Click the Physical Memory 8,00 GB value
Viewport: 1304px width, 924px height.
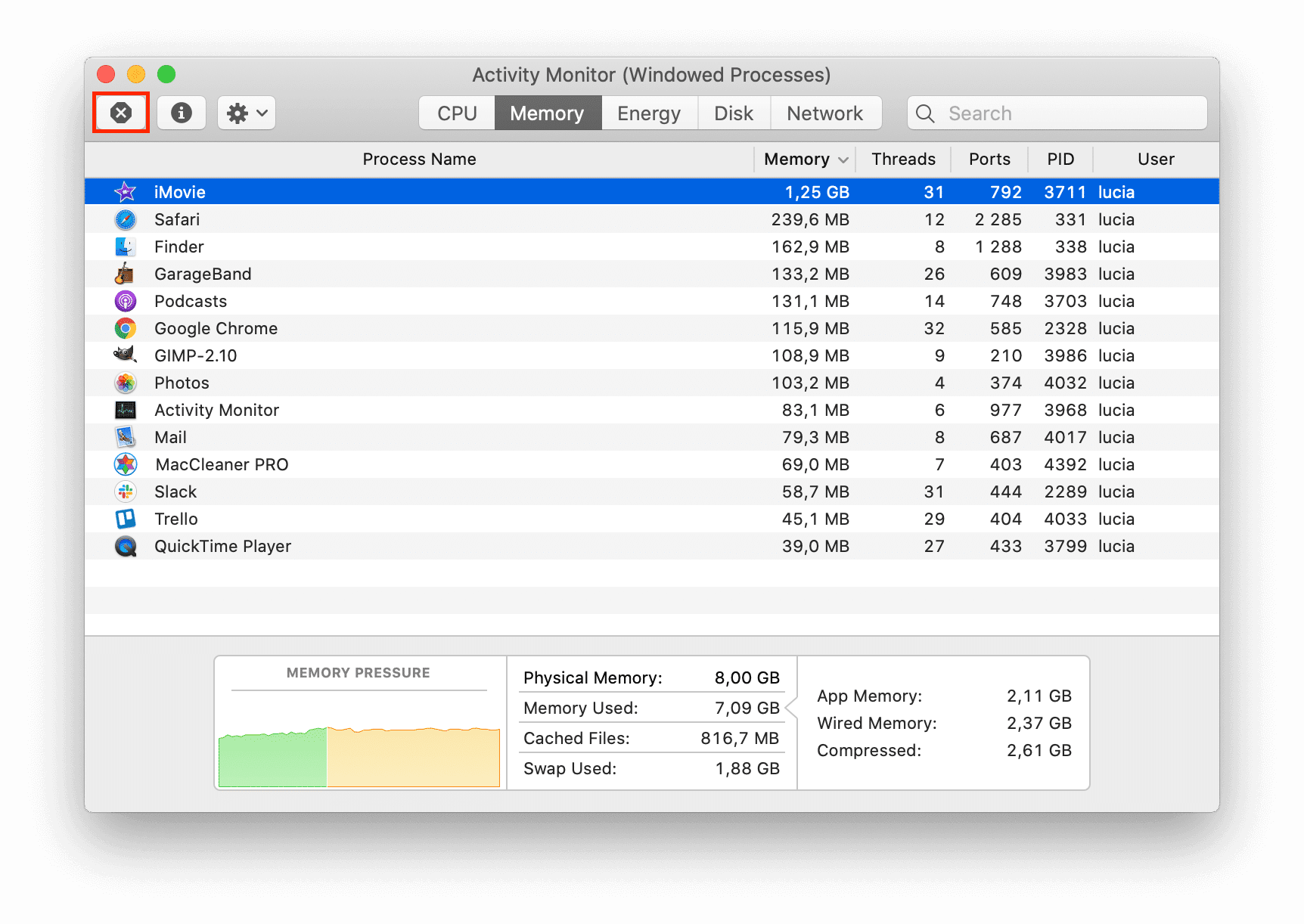tap(747, 677)
